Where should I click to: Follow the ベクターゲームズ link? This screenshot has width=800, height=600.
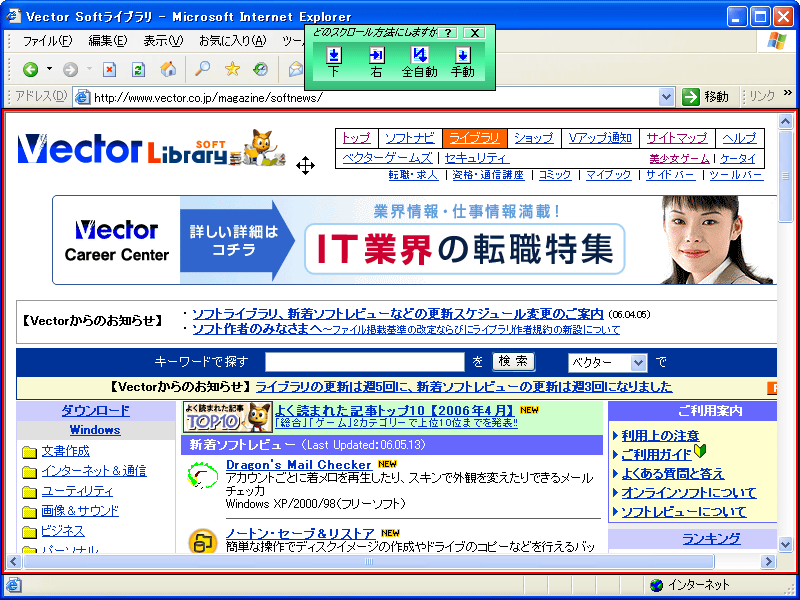387,159
